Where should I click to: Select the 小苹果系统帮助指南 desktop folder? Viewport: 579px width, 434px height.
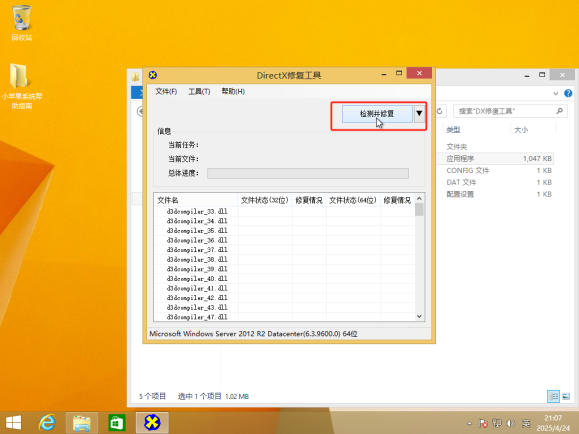point(21,86)
